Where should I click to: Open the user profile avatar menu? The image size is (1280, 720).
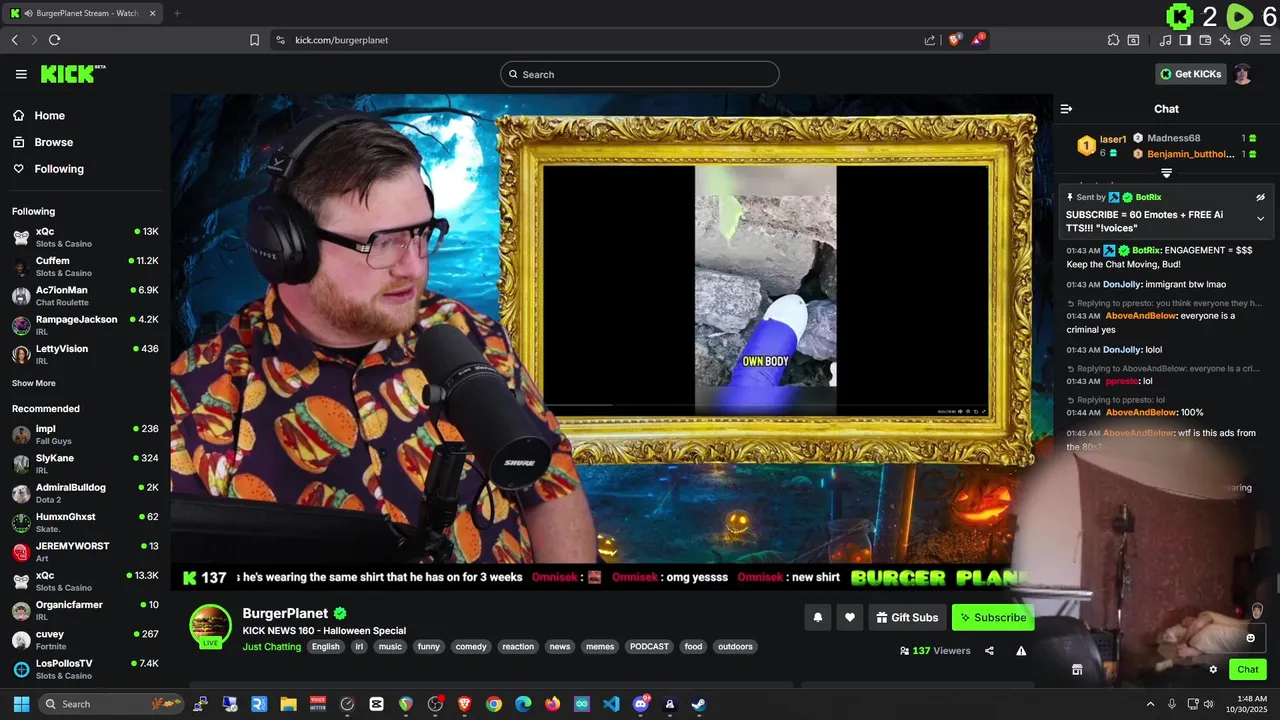[x=1243, y=74]
